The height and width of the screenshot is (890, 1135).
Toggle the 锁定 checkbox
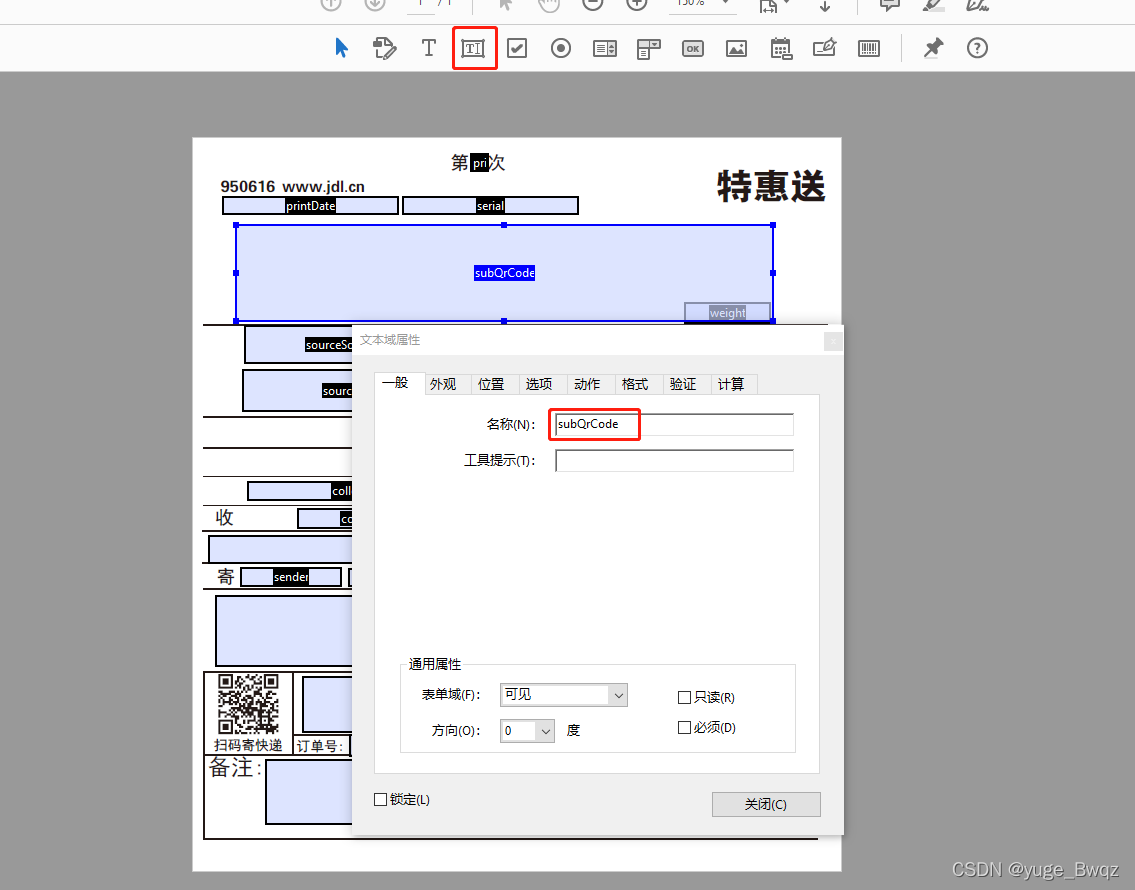click(x=380, y=800)
